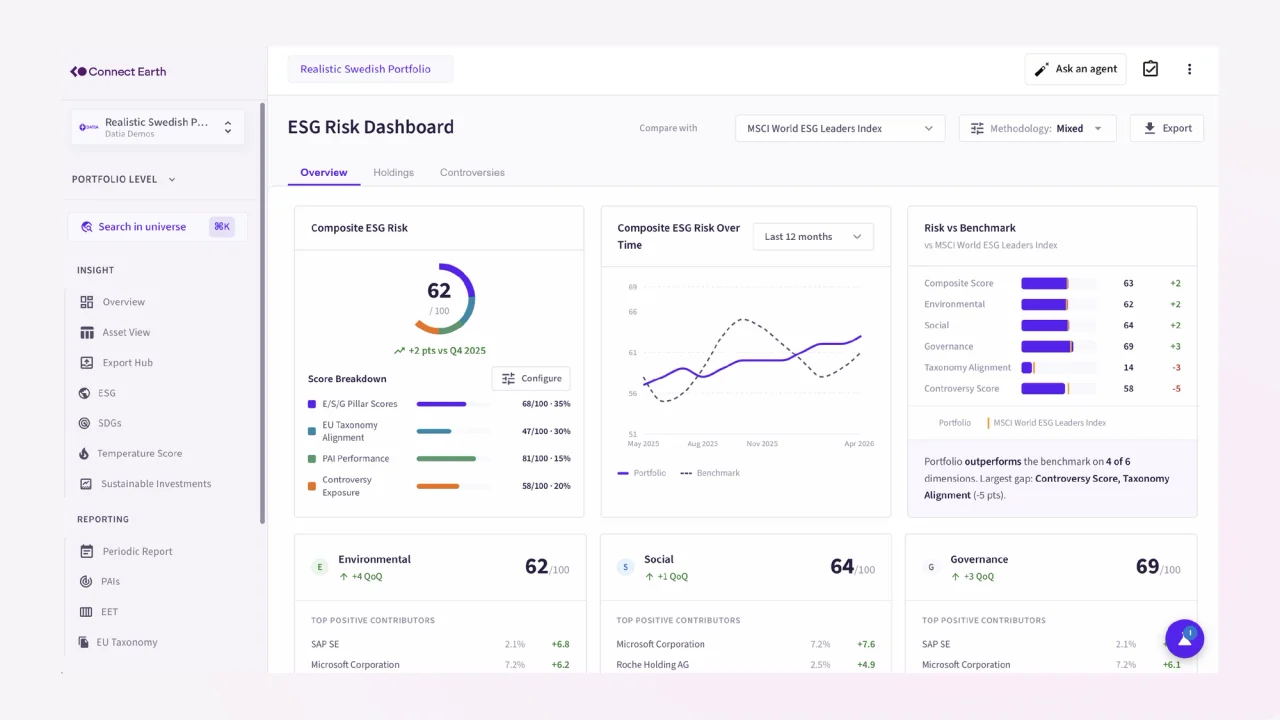Click Sustainable Investments chart icon

pos(86,484)
